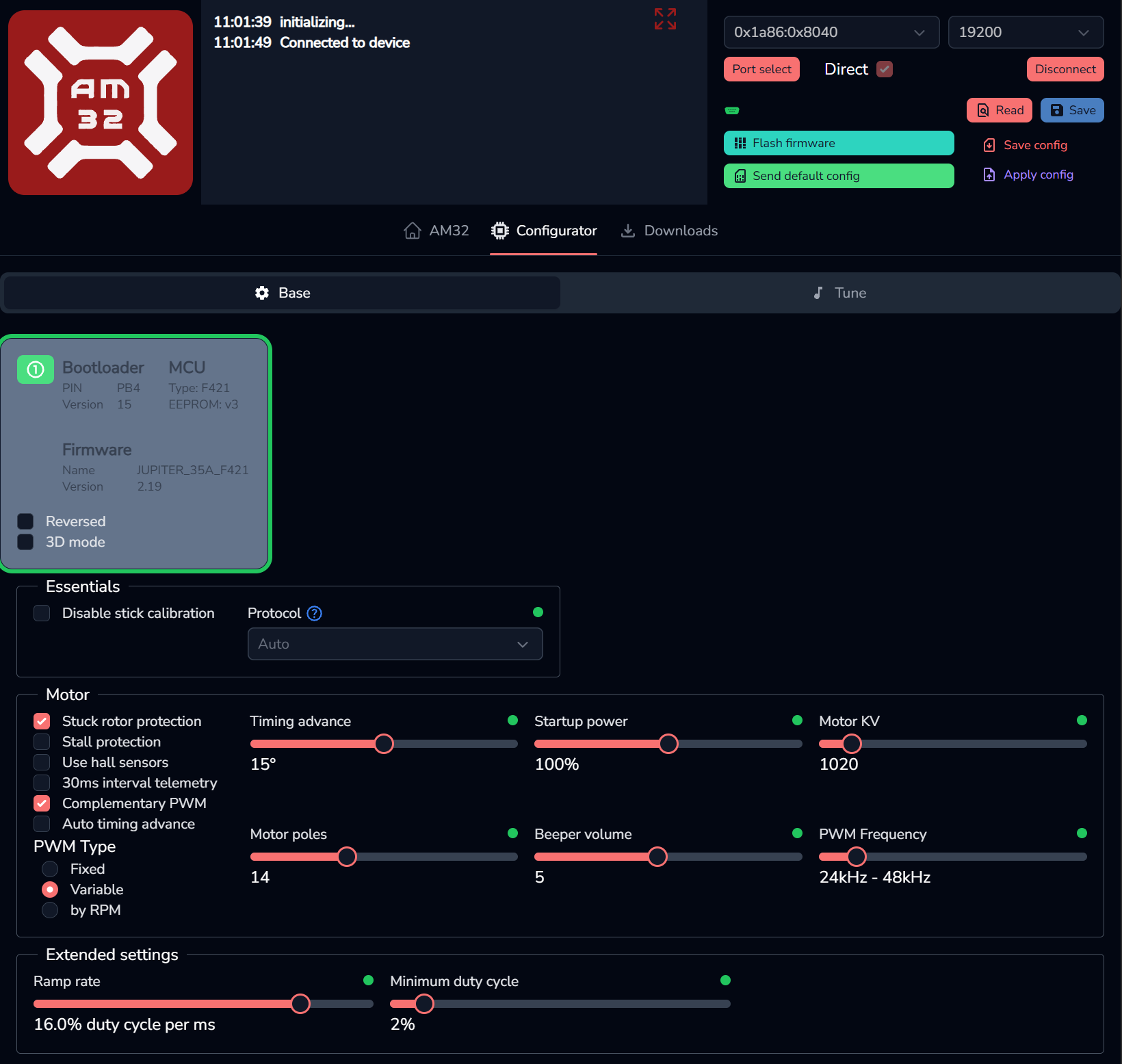Open the 19200 baud rate dropdown

pyautogui.click(x=1026, y=32)
